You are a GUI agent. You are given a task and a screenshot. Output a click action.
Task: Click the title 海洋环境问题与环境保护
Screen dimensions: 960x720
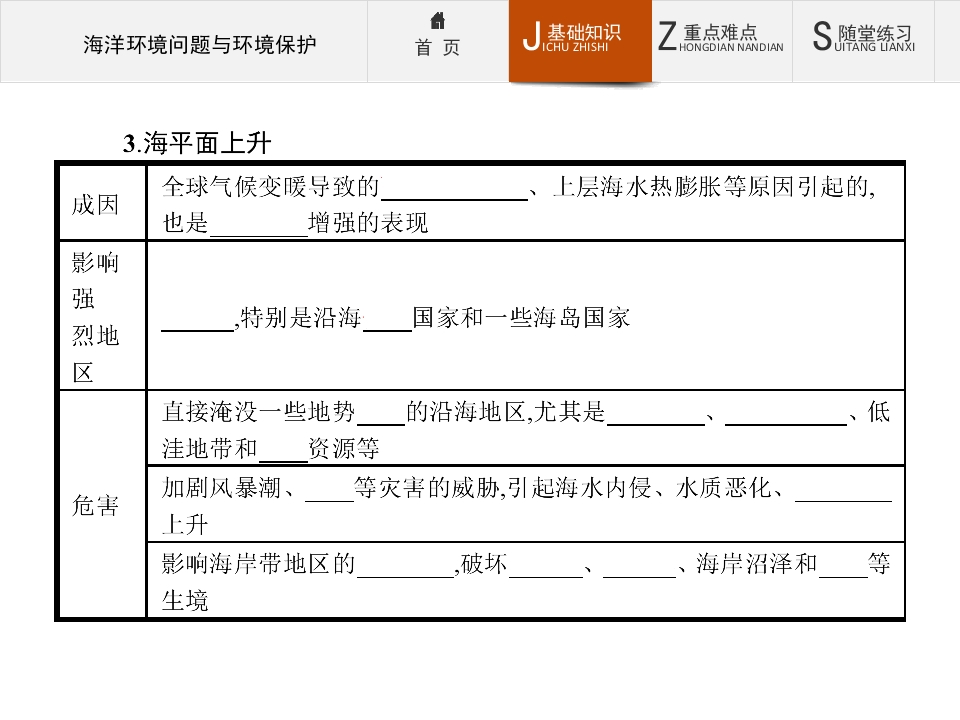pyautogui.click(x=200, y=44)
